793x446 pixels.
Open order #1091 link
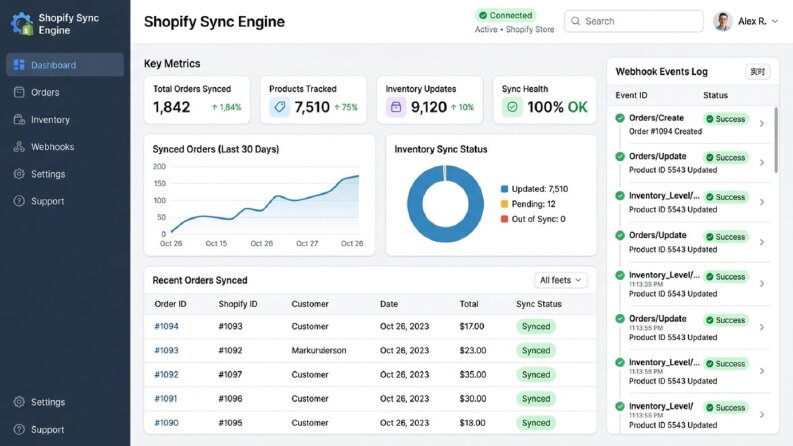(x=166, y=398)
